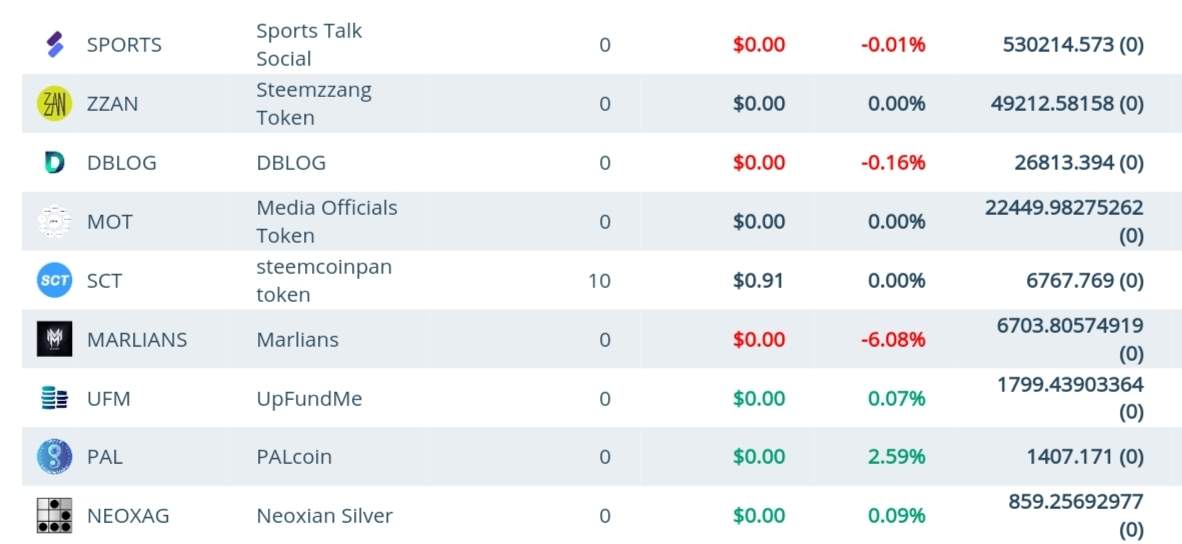Click the UpFundMe token name
Viewport: 1182px width, 544px height.
point(310,398)
